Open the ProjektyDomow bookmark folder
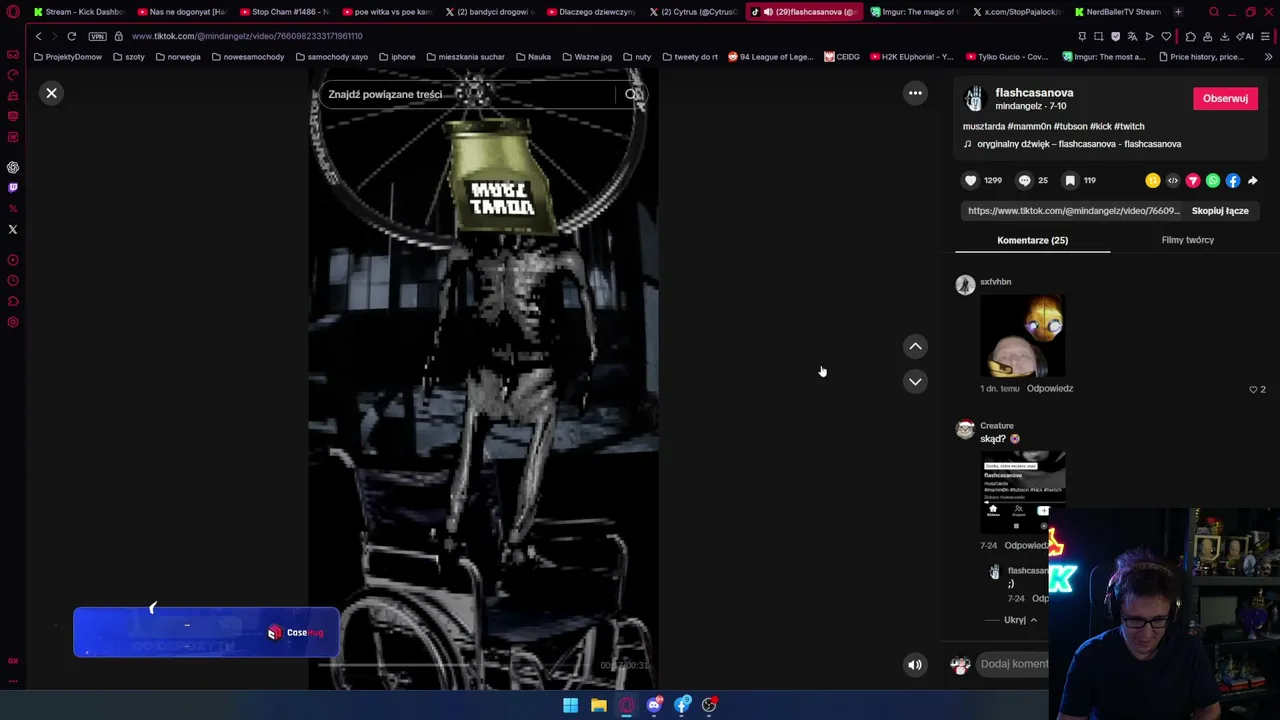 pyautogui.click(x=68, y=57)
